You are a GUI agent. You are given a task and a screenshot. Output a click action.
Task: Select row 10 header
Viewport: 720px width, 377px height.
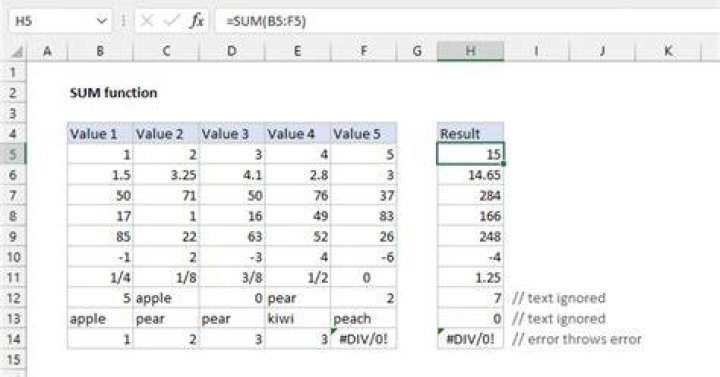13,257
